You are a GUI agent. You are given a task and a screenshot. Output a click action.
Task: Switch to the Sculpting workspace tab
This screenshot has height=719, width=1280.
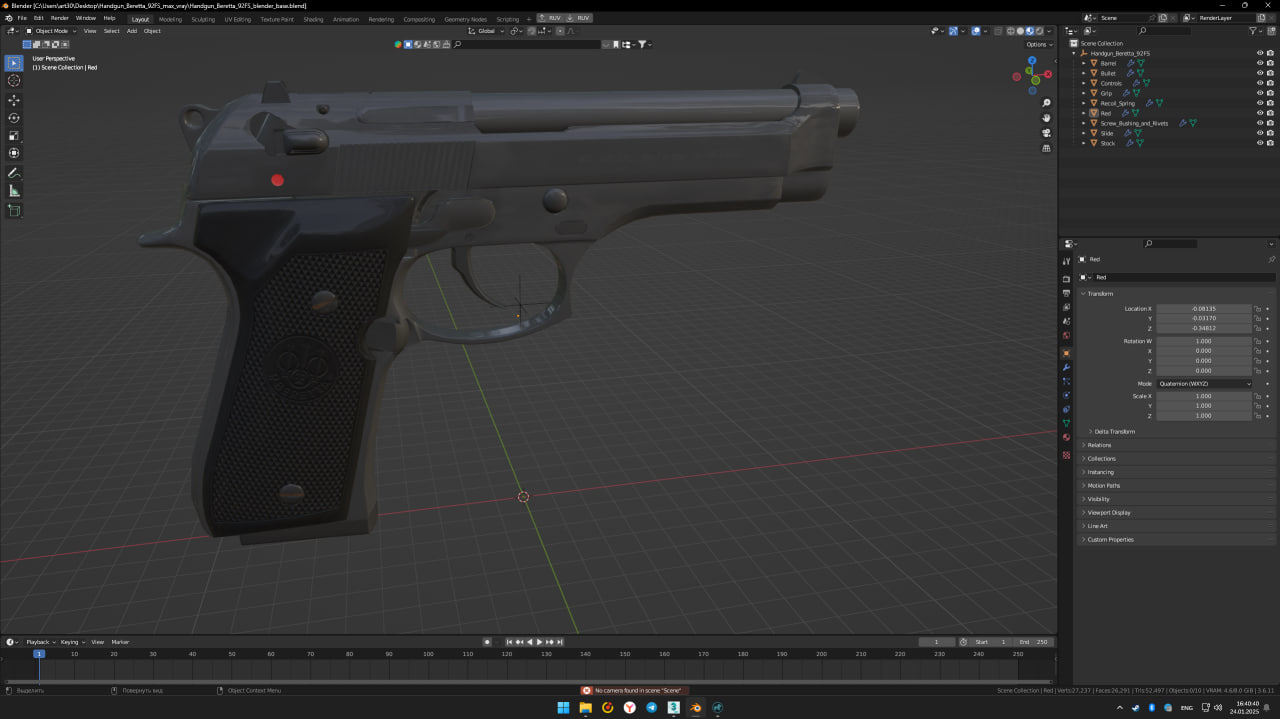coord(203,19)
